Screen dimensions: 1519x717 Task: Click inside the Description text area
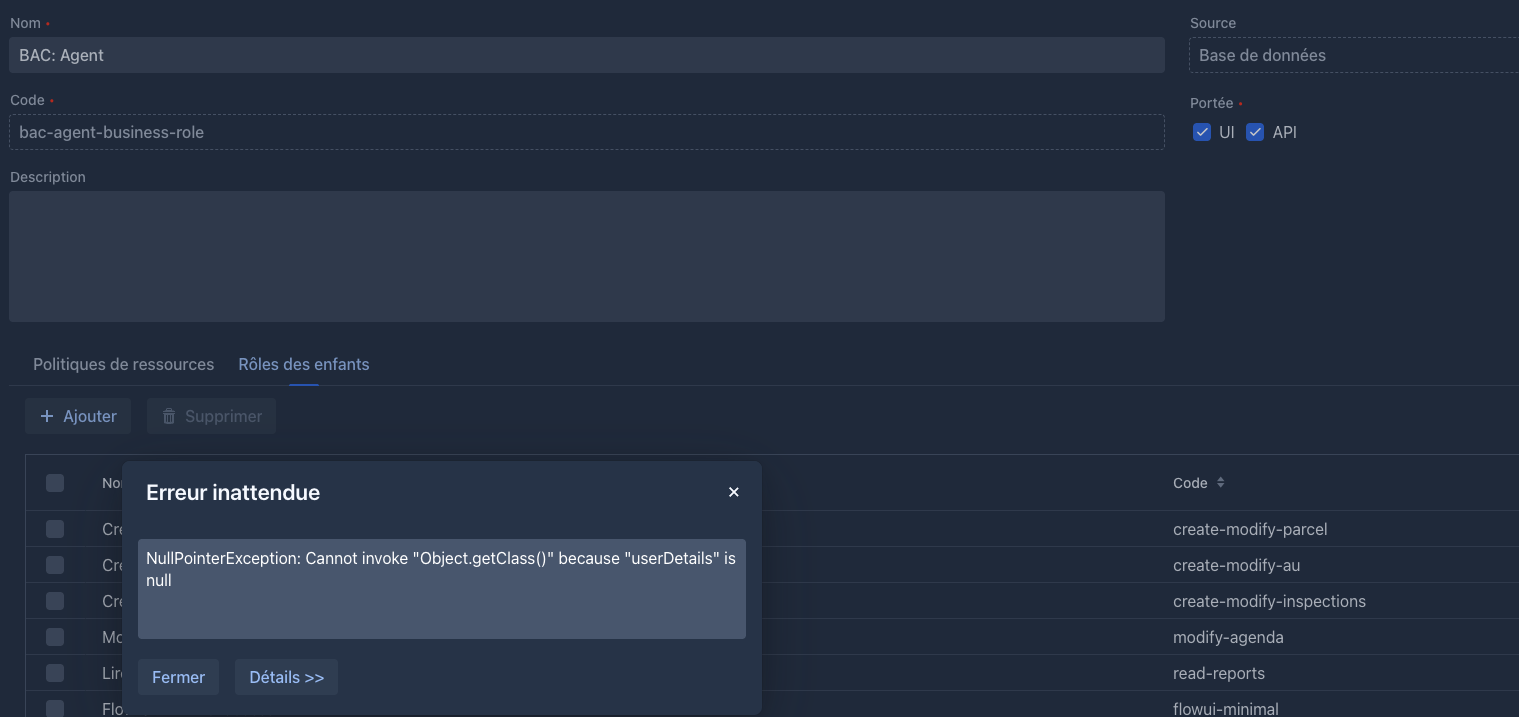coord(586,256)
